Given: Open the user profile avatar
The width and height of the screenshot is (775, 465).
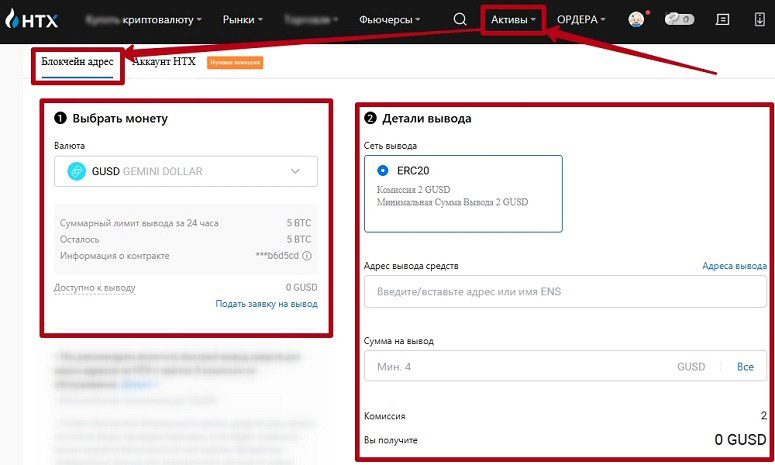Looking at the screenshot, I should coord(636,19).
